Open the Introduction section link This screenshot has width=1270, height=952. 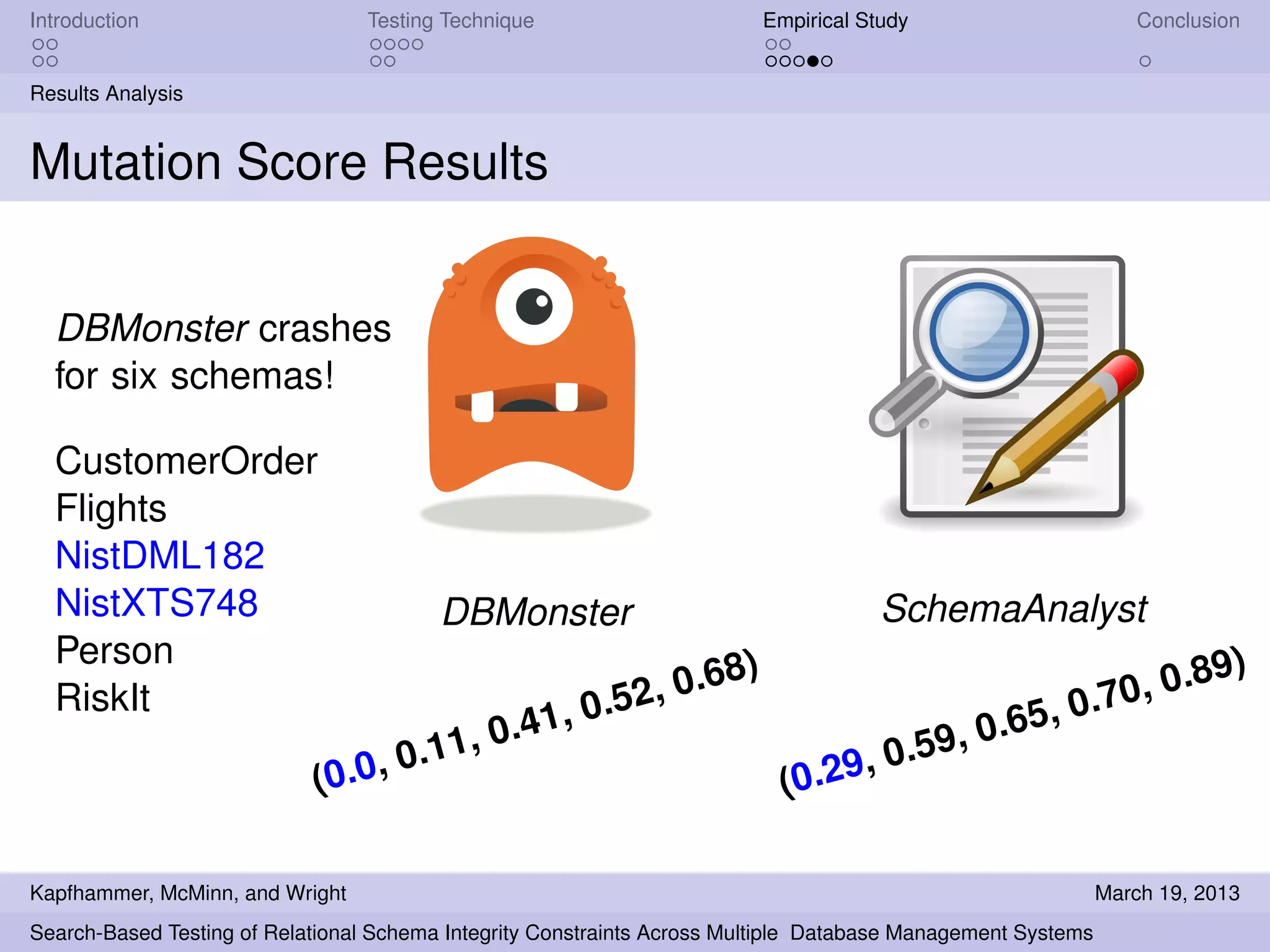84,20
